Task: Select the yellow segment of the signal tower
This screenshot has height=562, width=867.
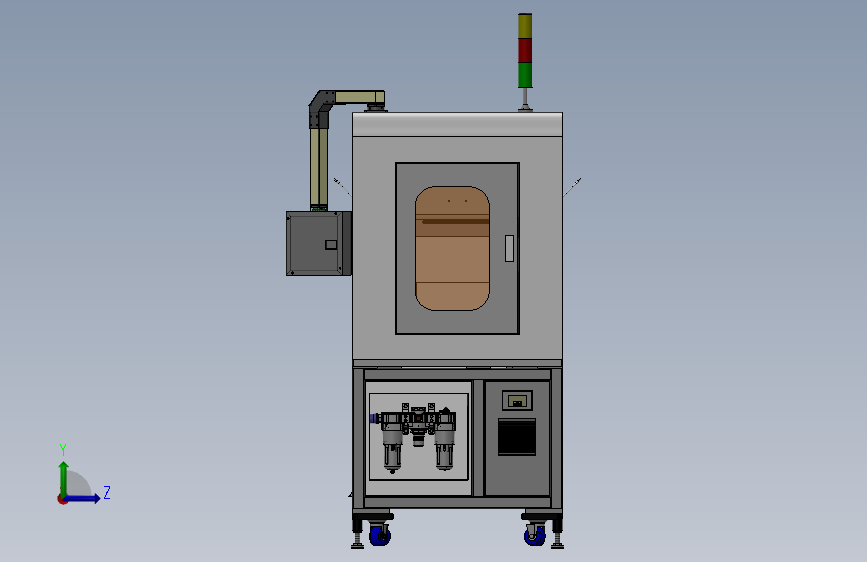Action: pos(525,26)
